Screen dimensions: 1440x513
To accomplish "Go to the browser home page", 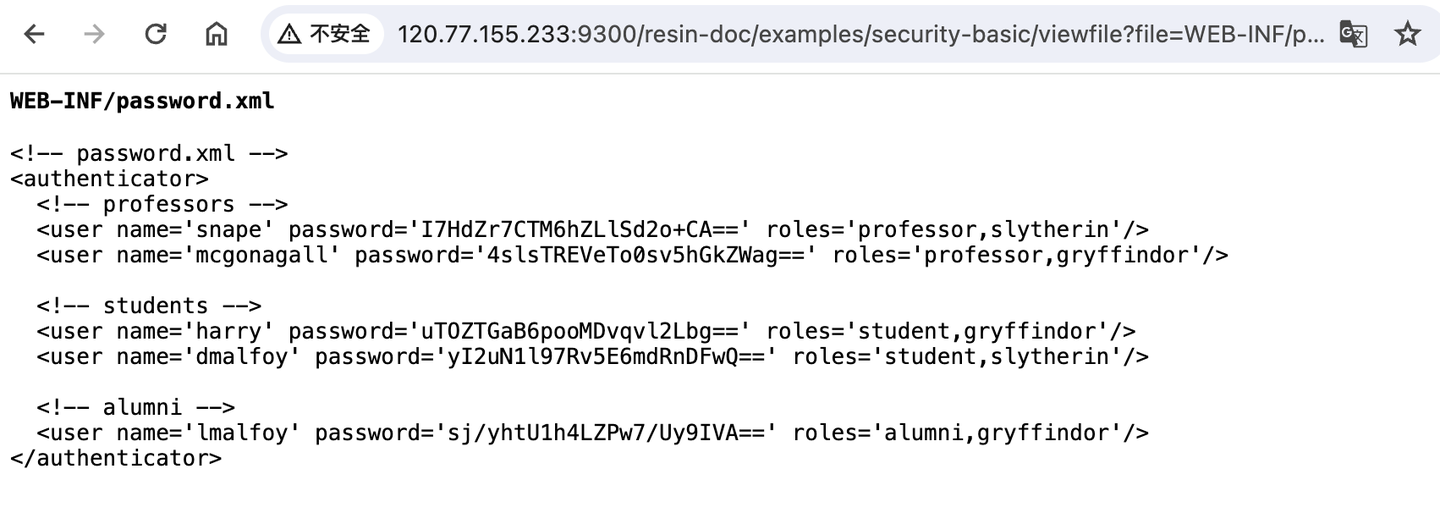I will click(x=216, y=34).
